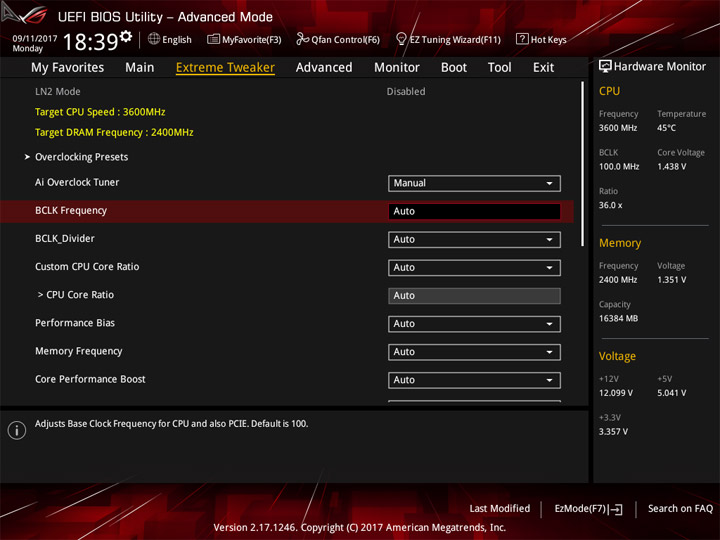
Task: Click the Core Voltage 1.438 V value
Action: [671, 167]
